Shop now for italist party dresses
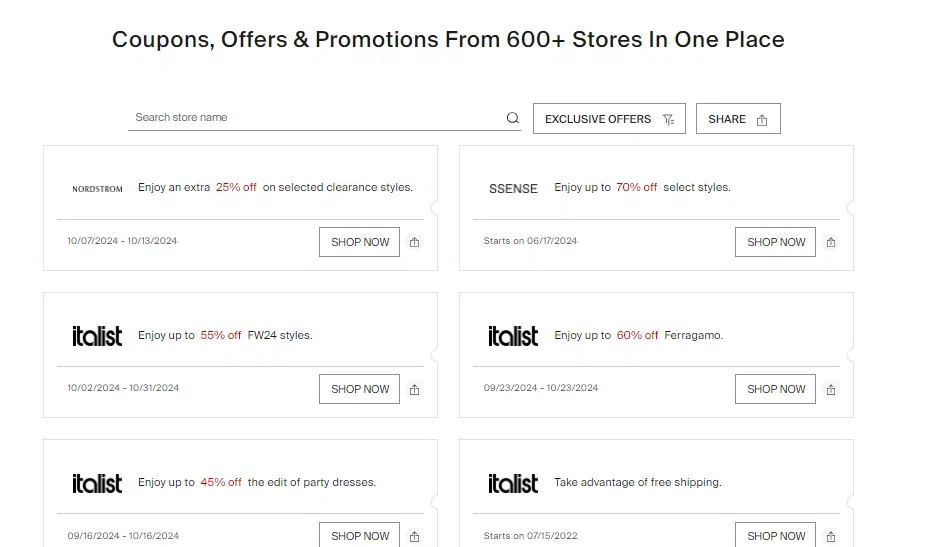This screenshot has width=929, height=547. 360,536
